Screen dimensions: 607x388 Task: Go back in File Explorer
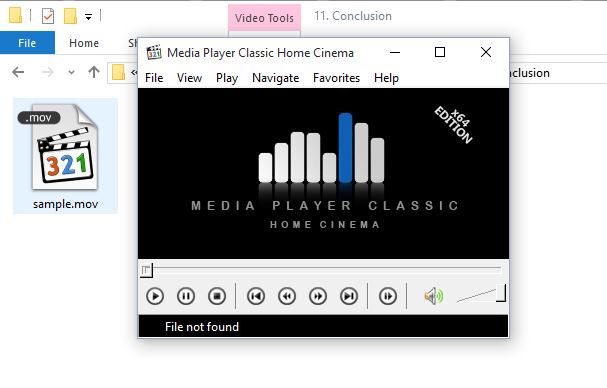click(18, 72)
